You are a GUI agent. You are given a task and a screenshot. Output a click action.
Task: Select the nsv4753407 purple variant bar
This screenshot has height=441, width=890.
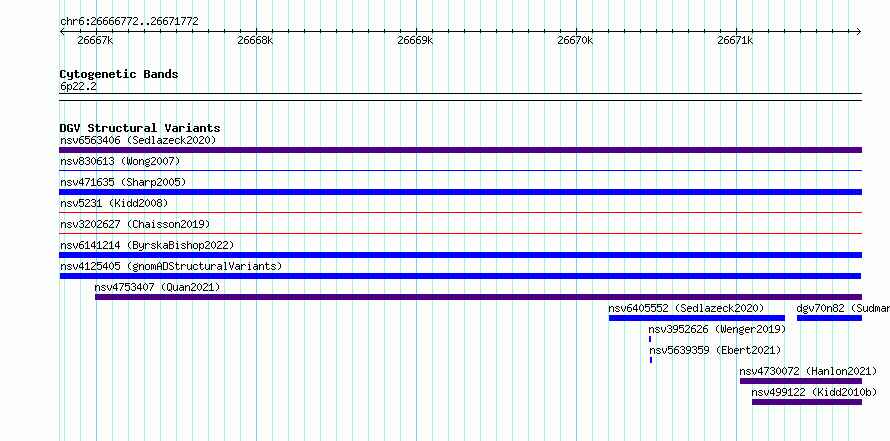click(478, 297)
